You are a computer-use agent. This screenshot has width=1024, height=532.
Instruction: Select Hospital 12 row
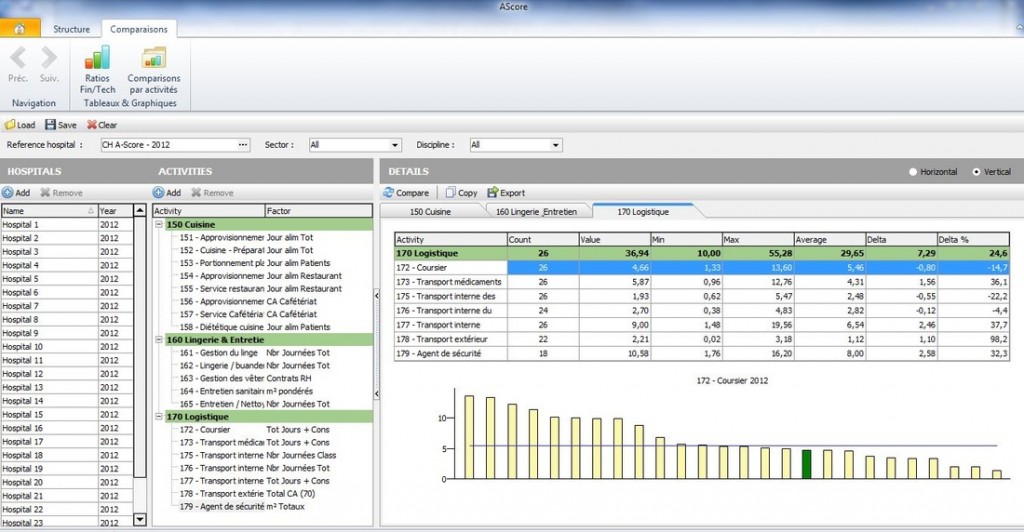pyautogui.click(x=67, y=374)
